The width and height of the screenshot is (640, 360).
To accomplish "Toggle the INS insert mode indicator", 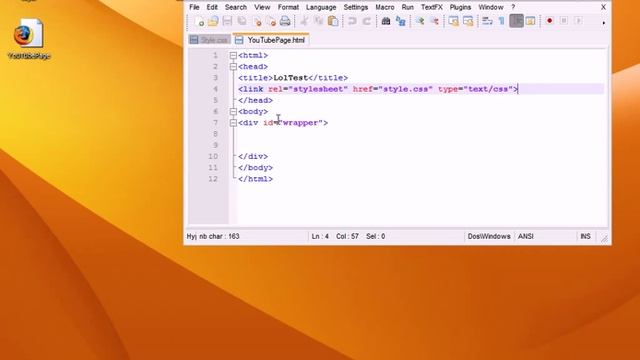I will click(x=585, y=236).
